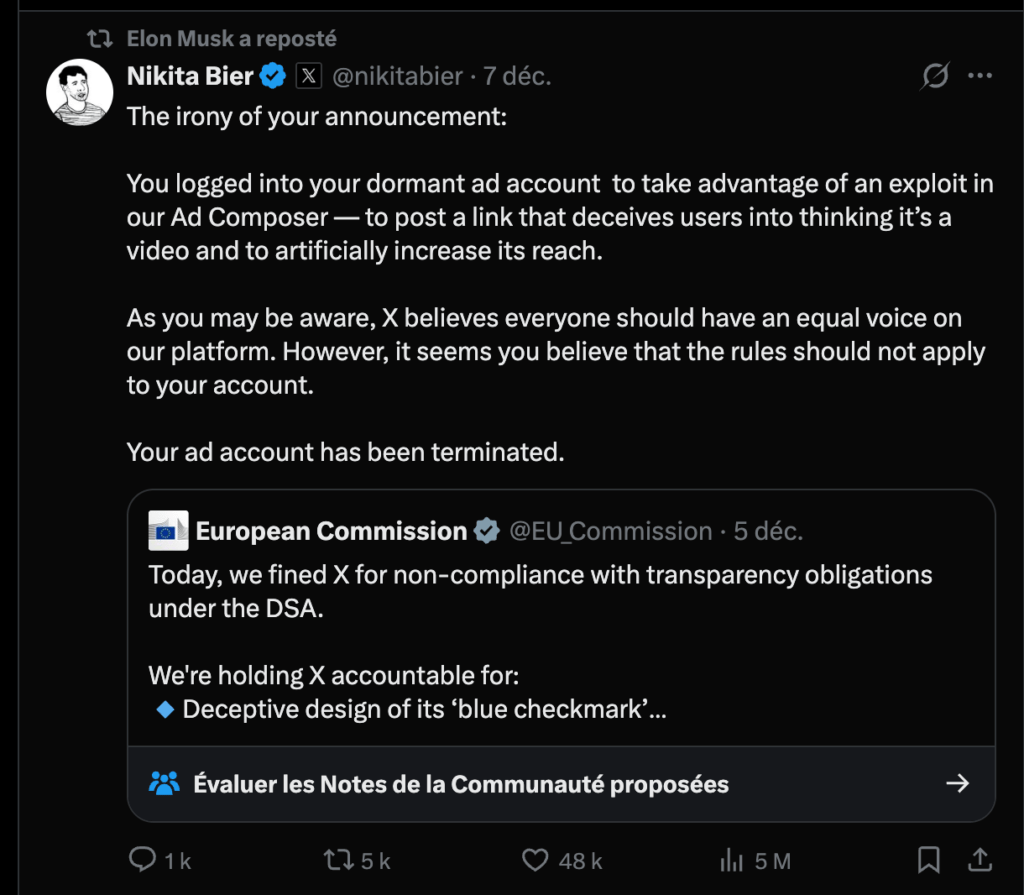This screenshot has width=1024, height=895.
Task: Click the European Commission gold checkmark
Action: (487, 531)
